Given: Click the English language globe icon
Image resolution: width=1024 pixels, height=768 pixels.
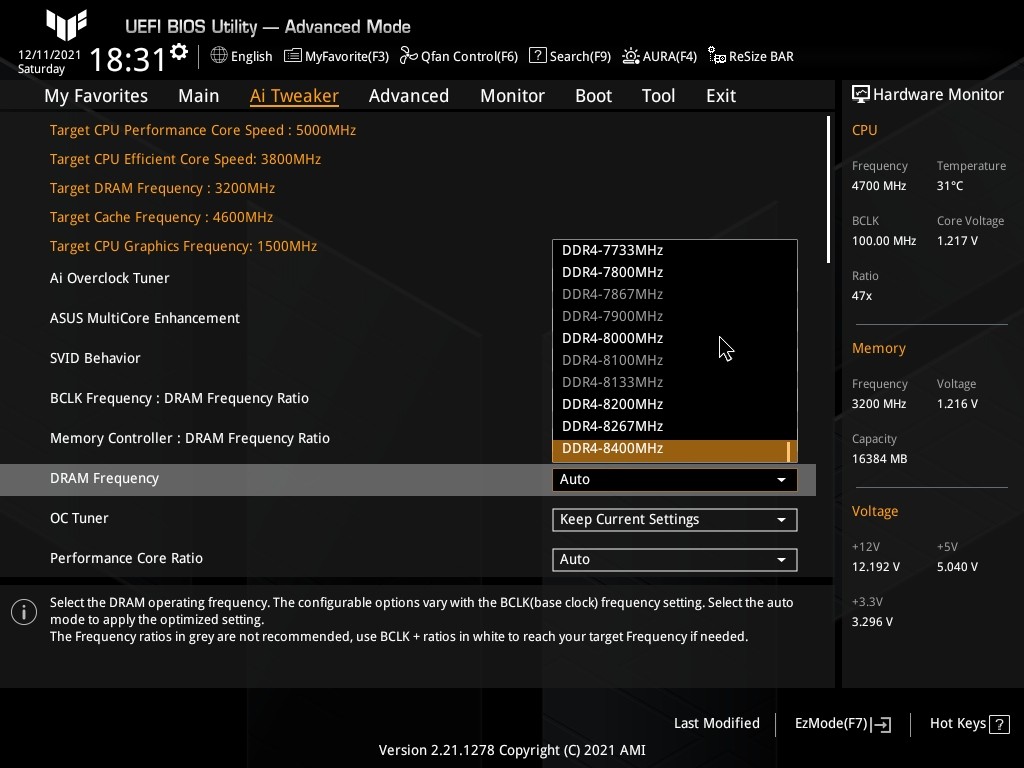Looking at the screenshot, I should coord(219,56).
